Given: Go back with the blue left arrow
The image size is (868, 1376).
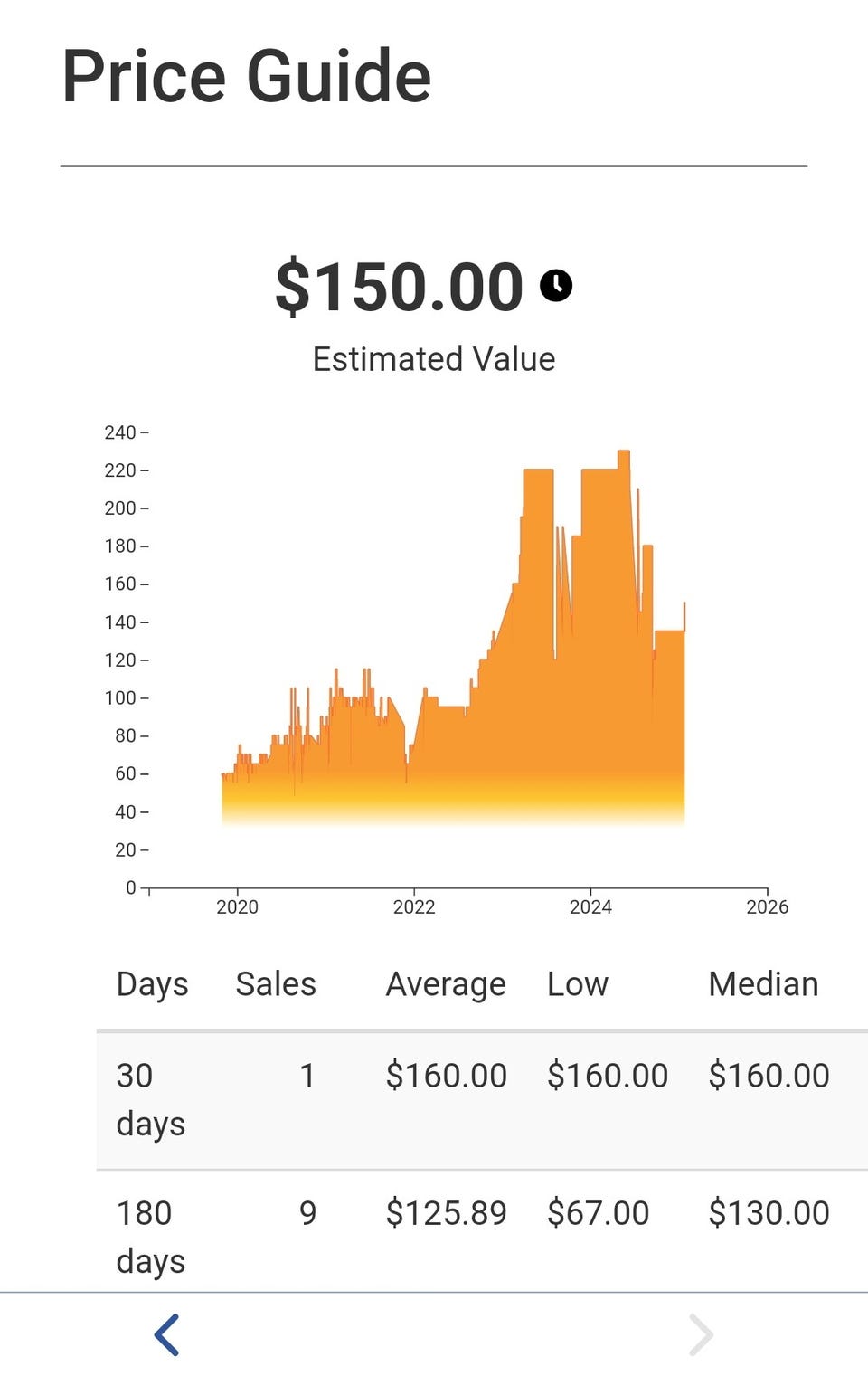Looking at the screenshot, I should (167, 1334).
